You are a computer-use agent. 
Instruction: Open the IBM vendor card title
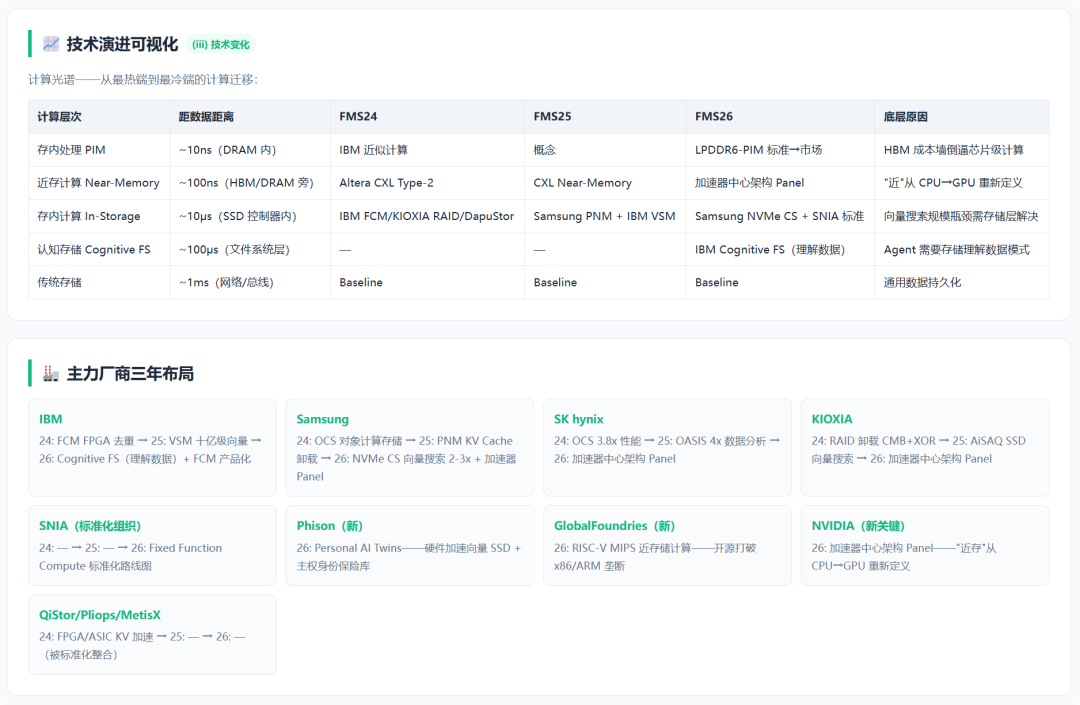pyautogui.click(x=50, y=419)
